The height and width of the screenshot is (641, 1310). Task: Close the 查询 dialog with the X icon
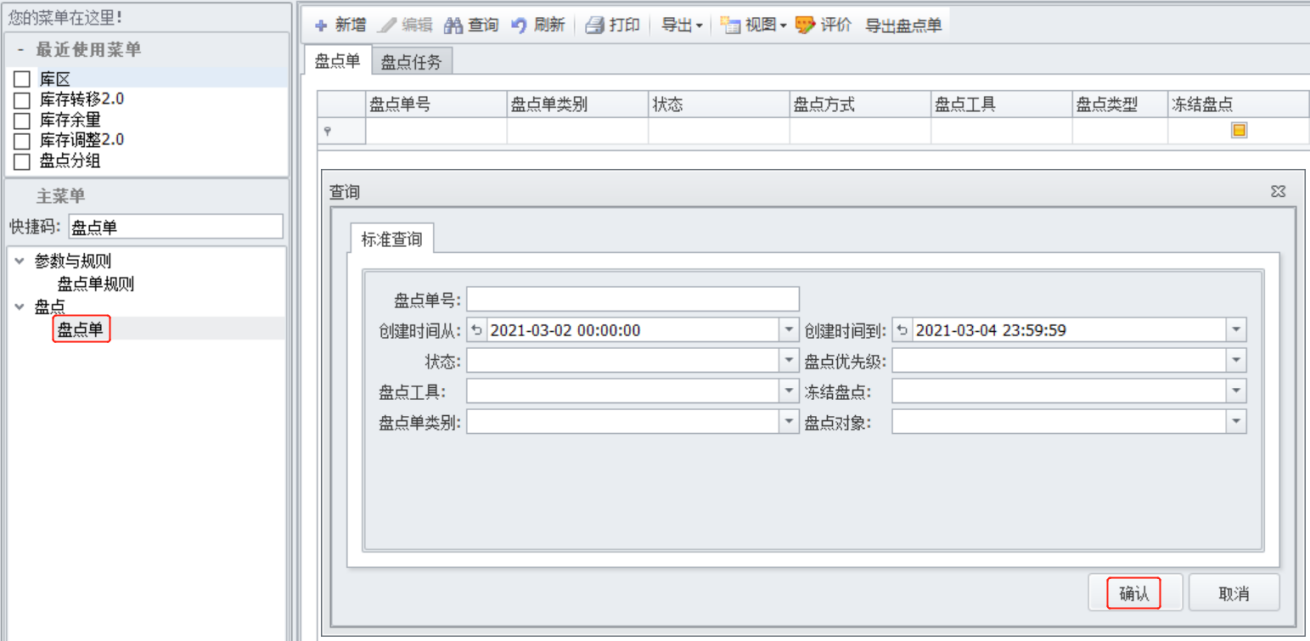pos(1278,192)
